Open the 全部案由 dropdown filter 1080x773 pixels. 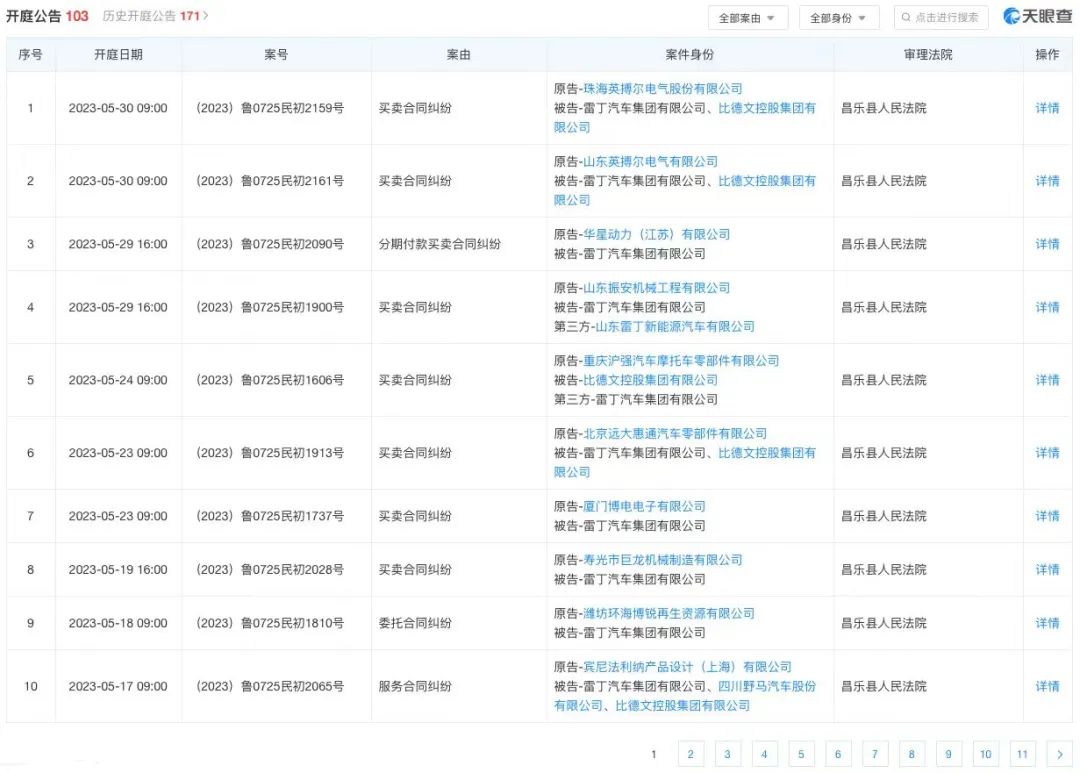(747, 18)
